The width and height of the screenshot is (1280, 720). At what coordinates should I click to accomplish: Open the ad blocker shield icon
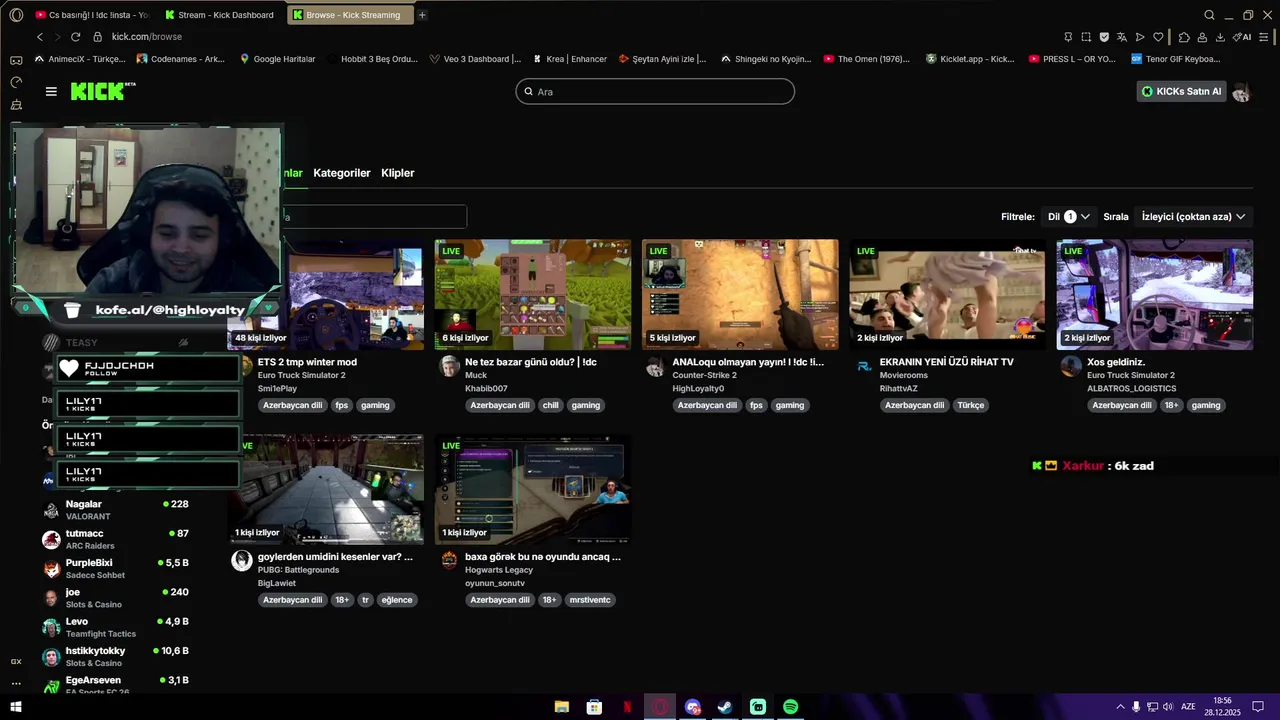pyautogui.click(x=1104, y=37)
